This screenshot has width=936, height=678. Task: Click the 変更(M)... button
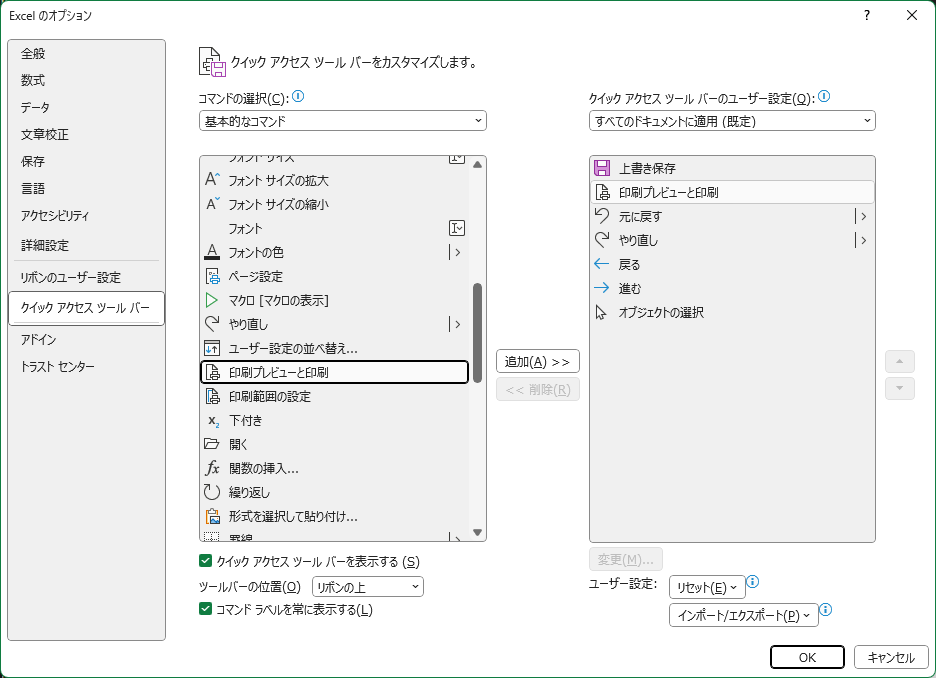(x=626, y=559)
